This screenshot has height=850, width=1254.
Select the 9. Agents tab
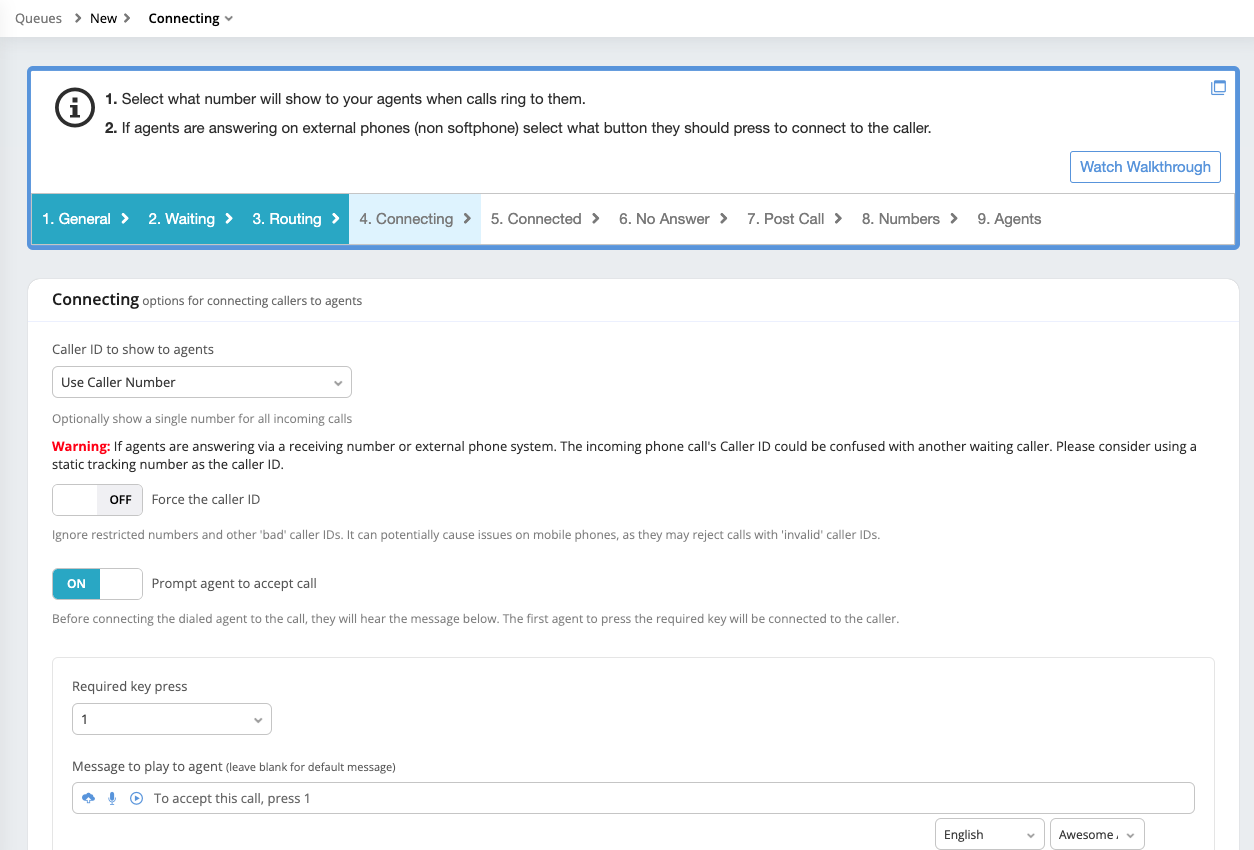[1009, 218]
